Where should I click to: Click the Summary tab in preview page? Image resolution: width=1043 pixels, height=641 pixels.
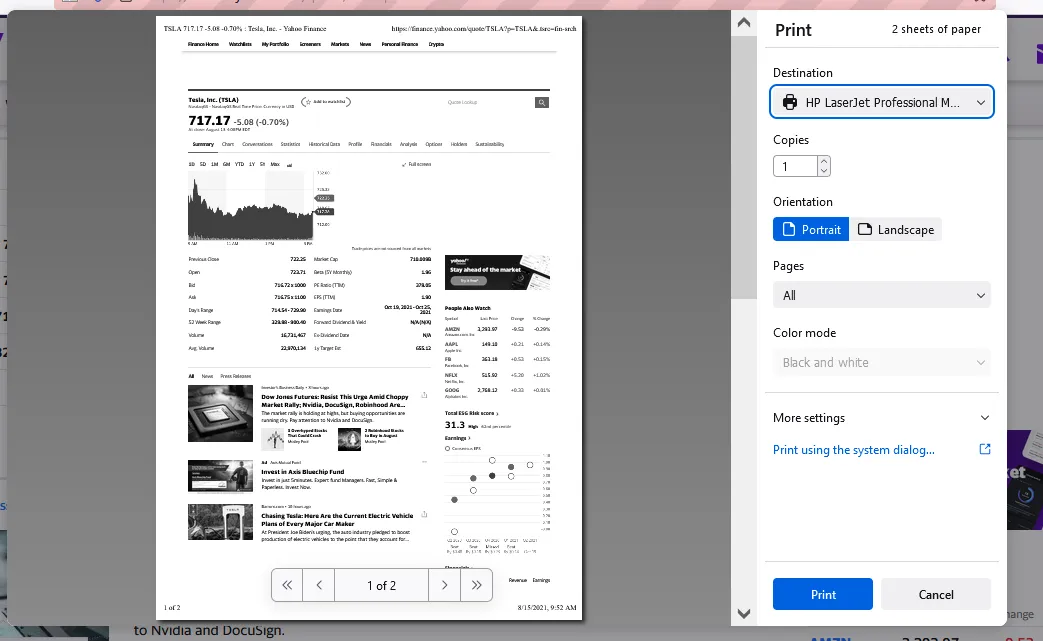[203, 144]
